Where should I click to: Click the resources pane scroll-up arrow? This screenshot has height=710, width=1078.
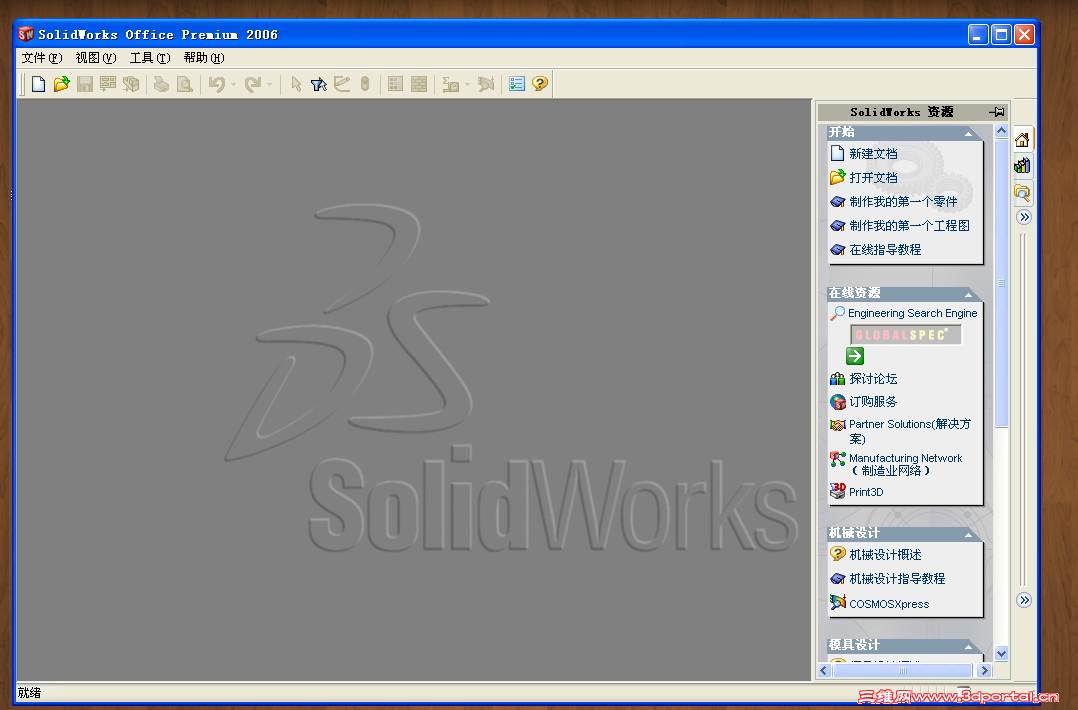(x=1001, y=131)
